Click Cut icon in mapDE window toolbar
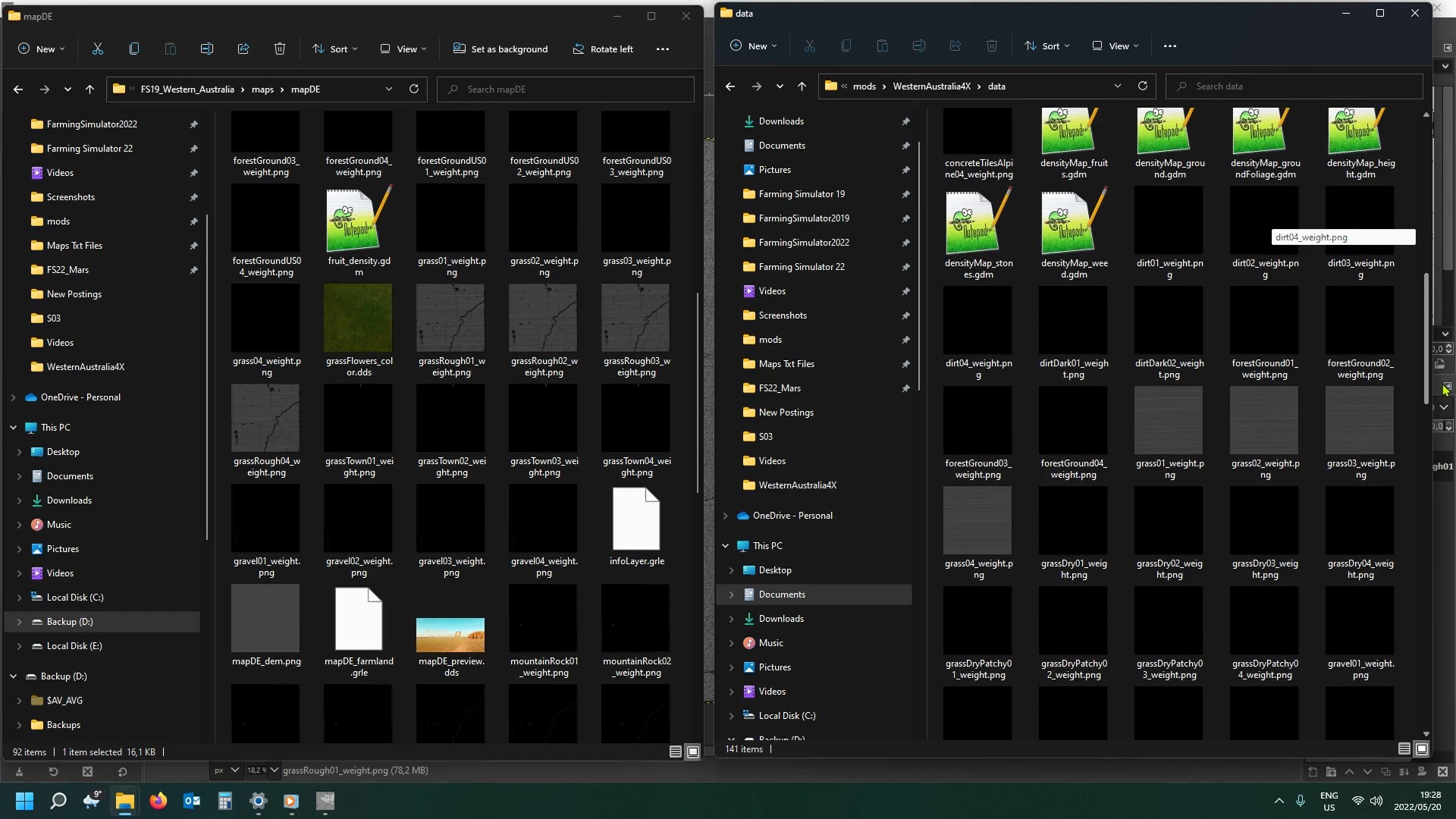The height and width of the screenshot is (819, 1456). [x=98, y=49]
